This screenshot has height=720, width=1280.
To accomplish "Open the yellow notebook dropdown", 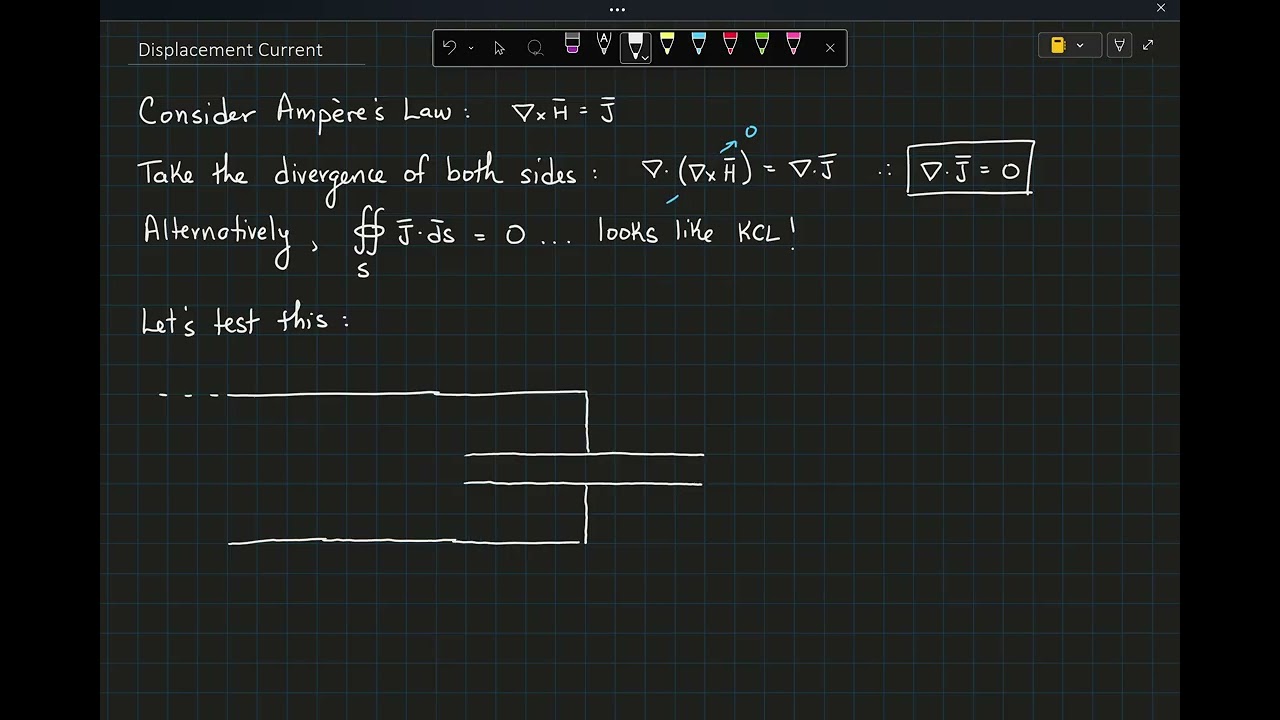I will click(x=1068, y=45).
